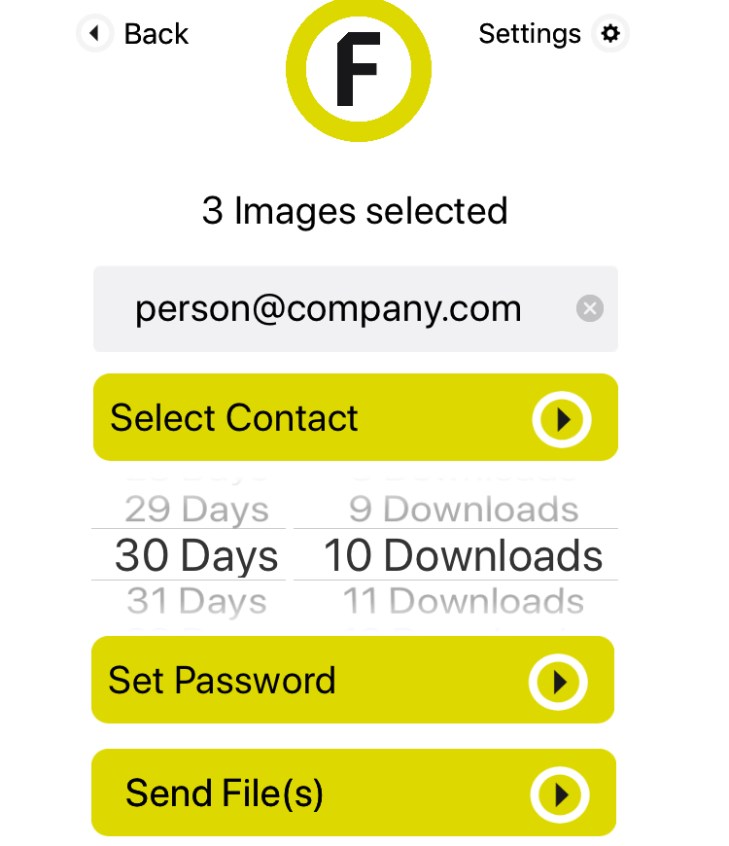The width and height of the screenshot is (729, 846).
Task: Click the Send File(s) arrow icon
Action: [x=558, y=794]
